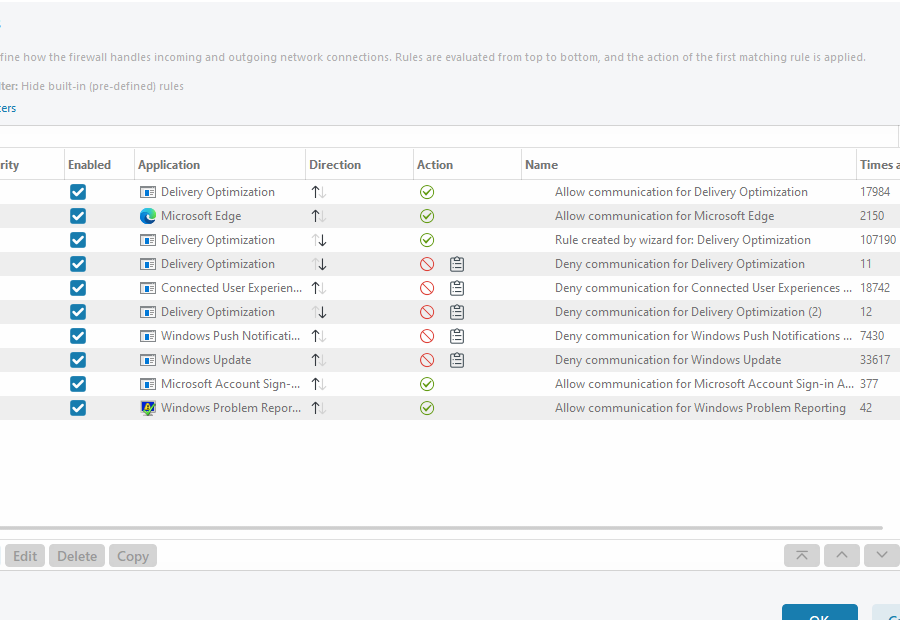Click deny icon for Windows Update rule
The height and width of the screenshot is (620, 900).
426,360
